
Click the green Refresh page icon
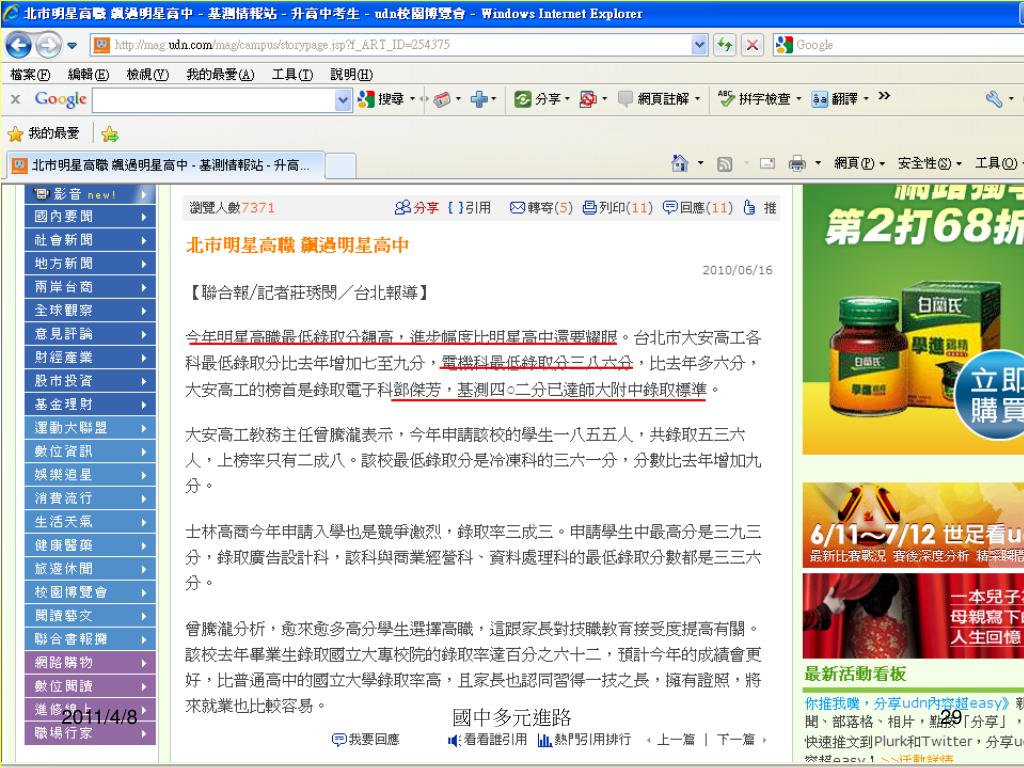725,45
